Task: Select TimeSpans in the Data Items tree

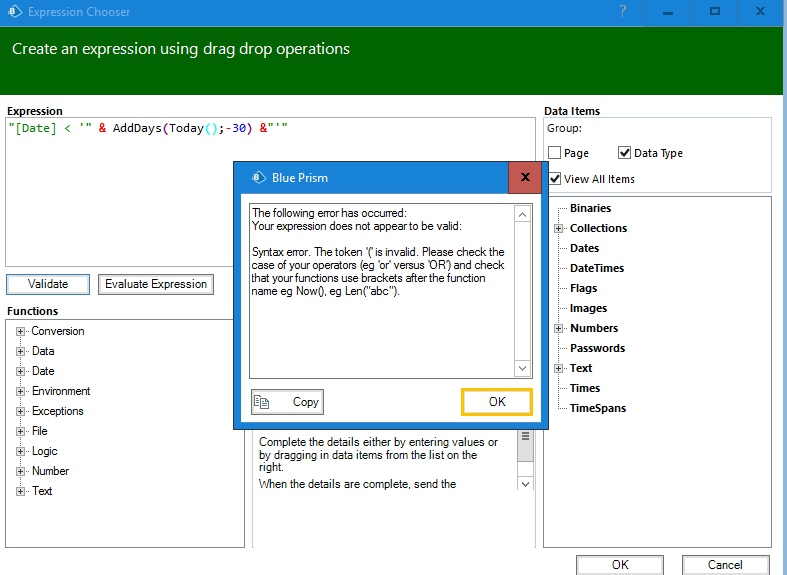Action: (x=598, y=408)
